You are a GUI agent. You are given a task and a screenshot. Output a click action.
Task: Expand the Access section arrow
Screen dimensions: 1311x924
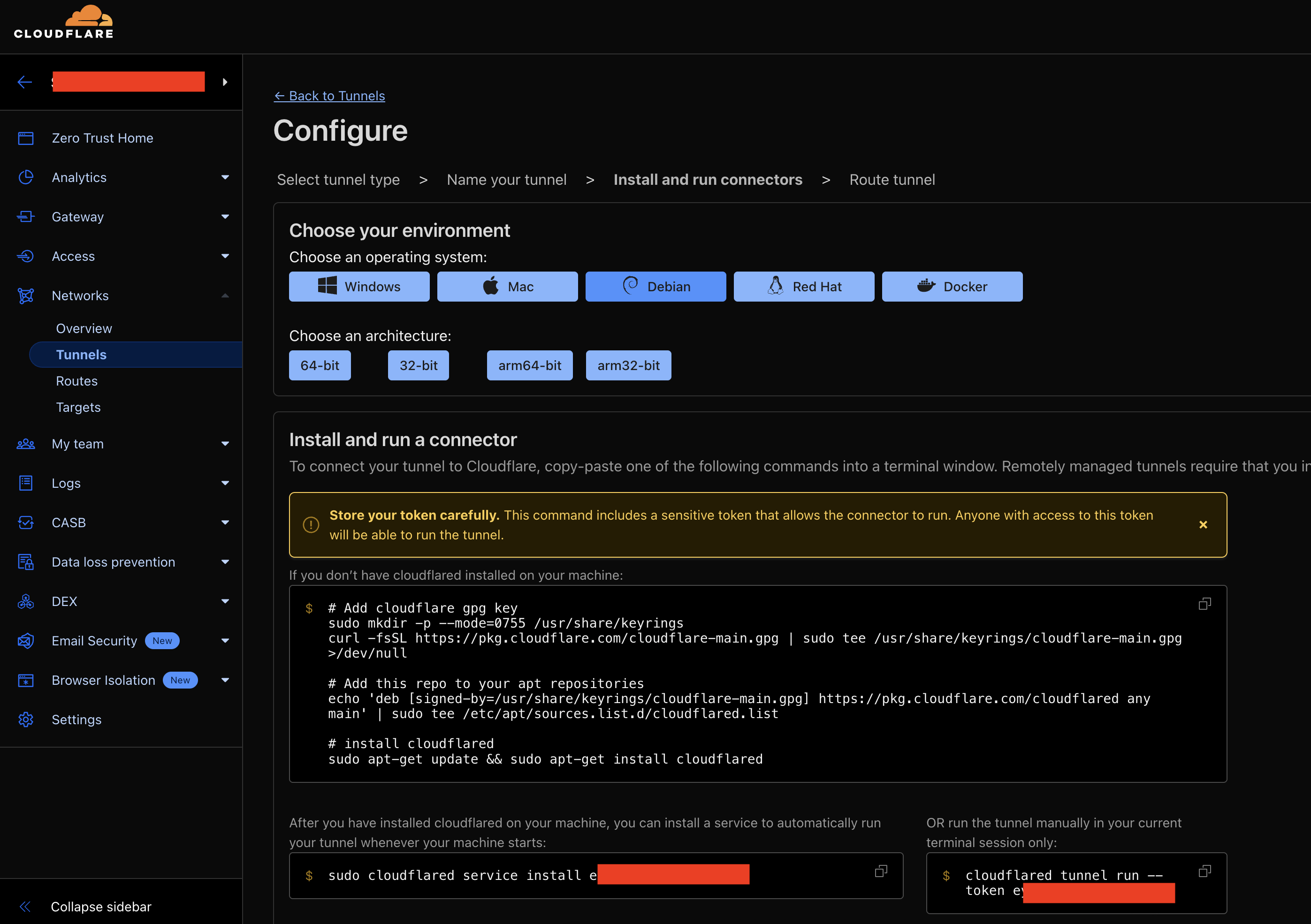click(x=225, y=256)
